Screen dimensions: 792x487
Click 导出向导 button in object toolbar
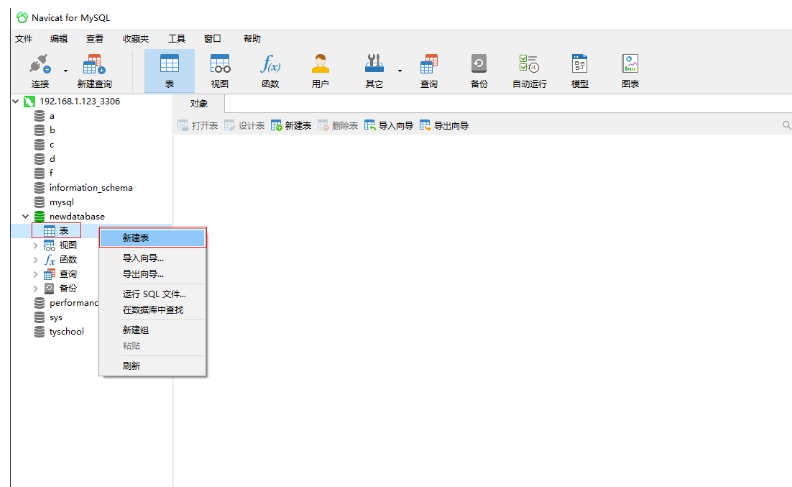tap(444, 126)
